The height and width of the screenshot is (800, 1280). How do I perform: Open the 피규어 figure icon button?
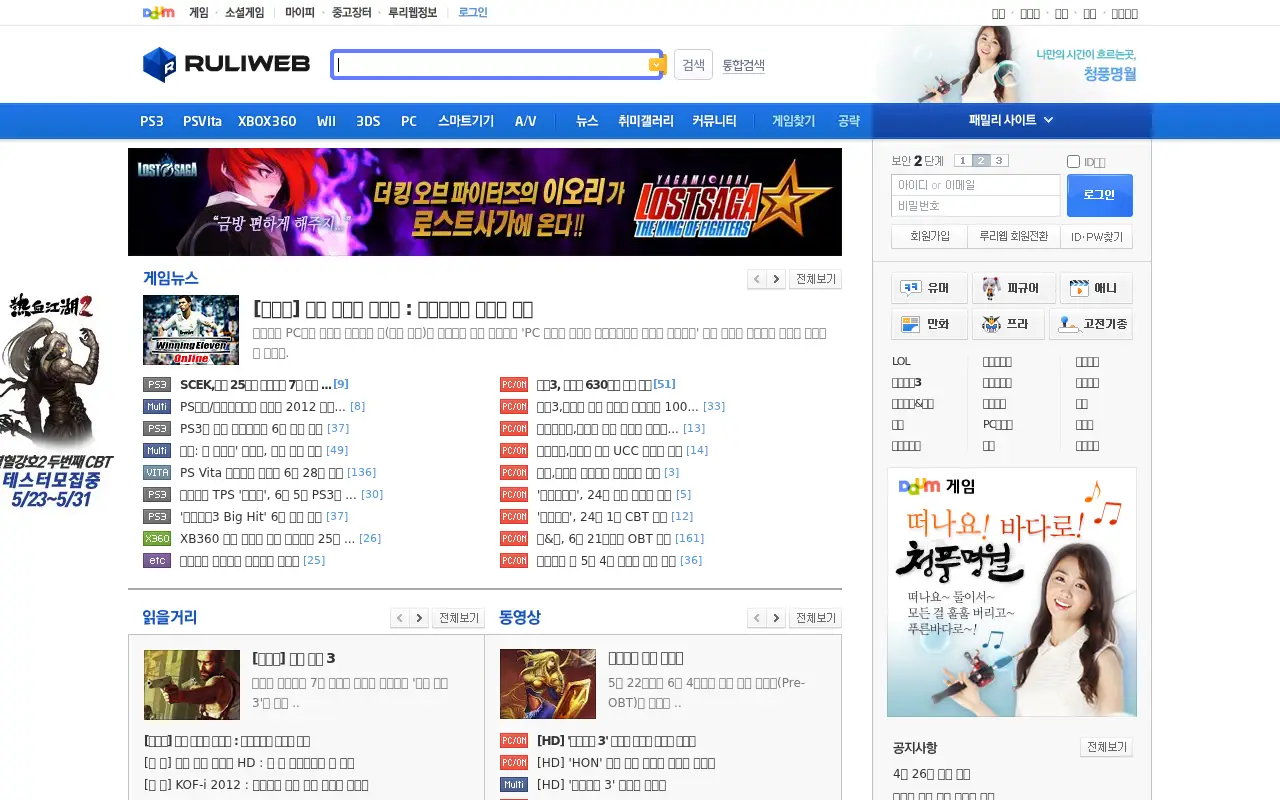coord(1013,288)
